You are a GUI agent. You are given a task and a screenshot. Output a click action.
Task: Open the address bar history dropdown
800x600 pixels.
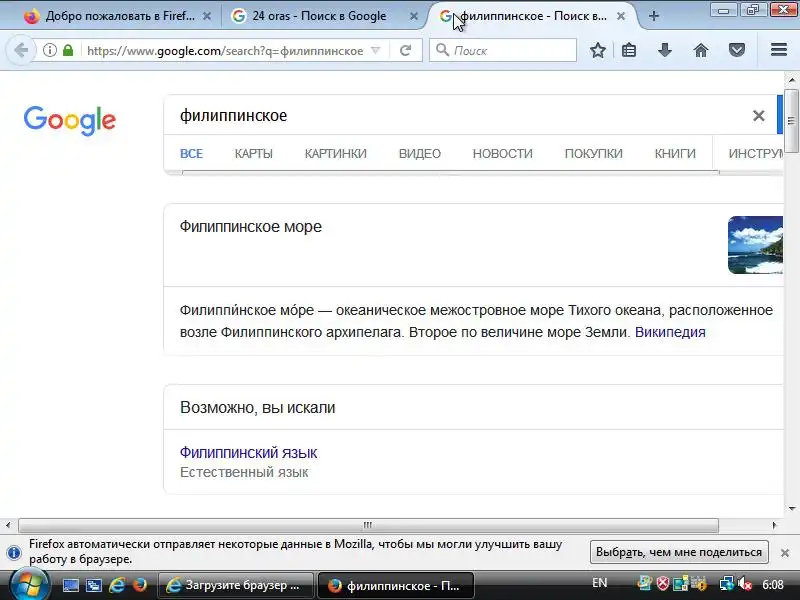click(376, 51)
